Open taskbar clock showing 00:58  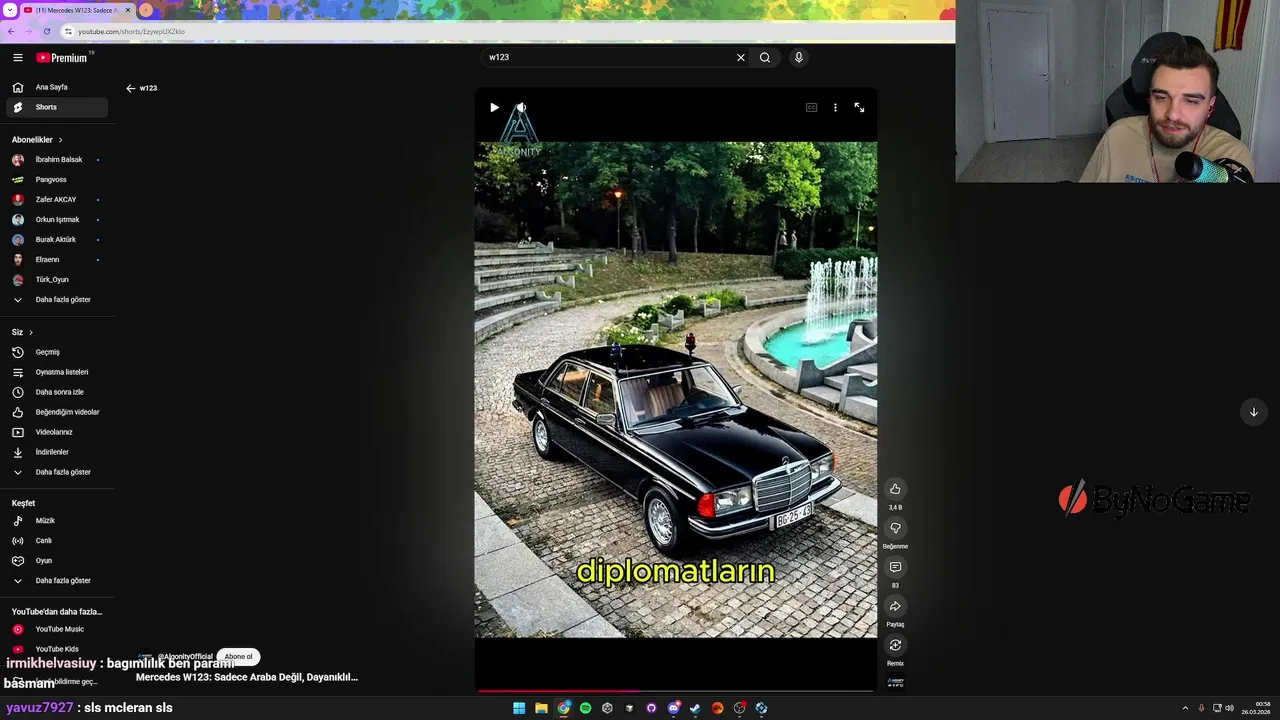point(1256,708)
